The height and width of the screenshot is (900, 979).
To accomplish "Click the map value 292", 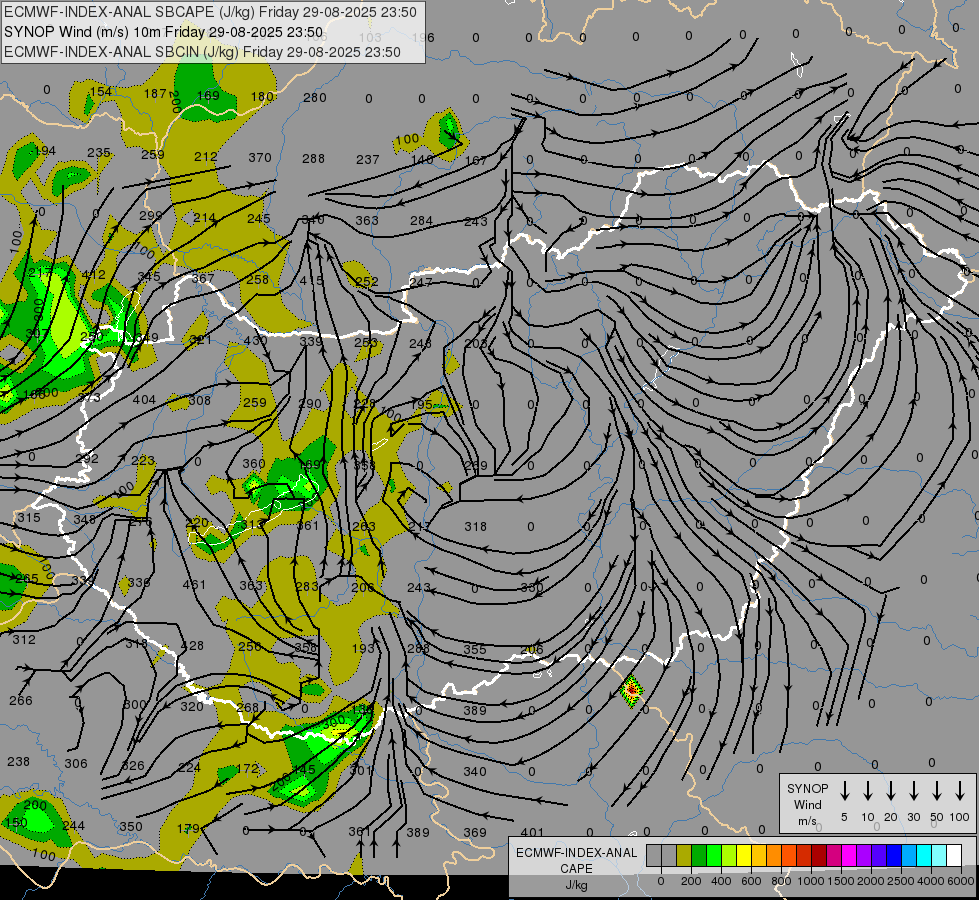I will [87, 459].
